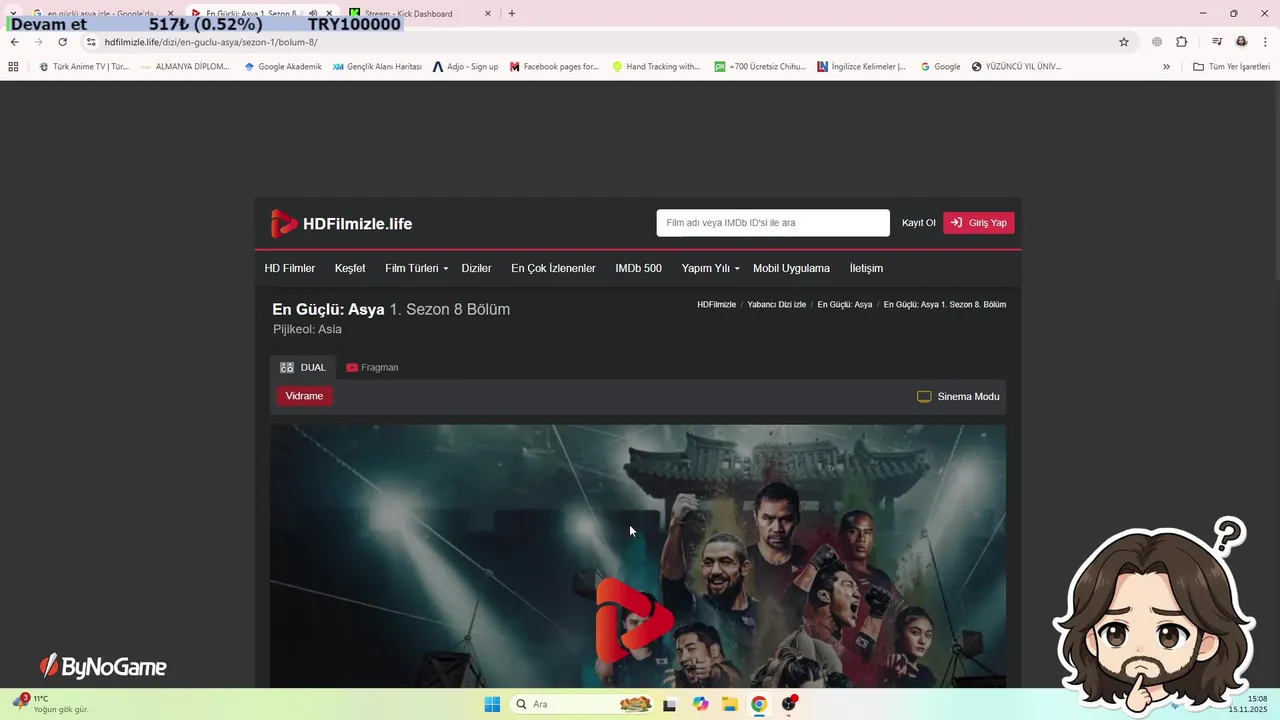Click the address bar URL field
This screenshot has height=720, width=1280.
[600, 42]
